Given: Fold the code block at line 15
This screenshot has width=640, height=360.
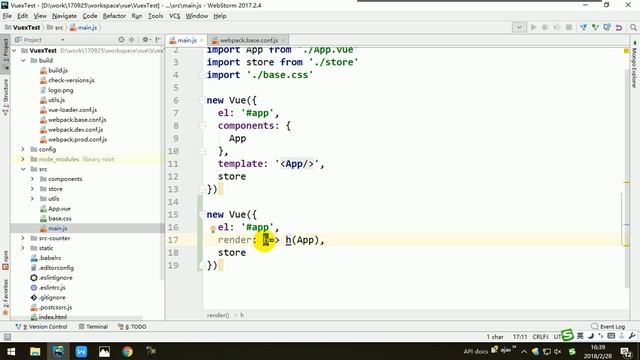Looking at the screenshot, I should (202, 215).
